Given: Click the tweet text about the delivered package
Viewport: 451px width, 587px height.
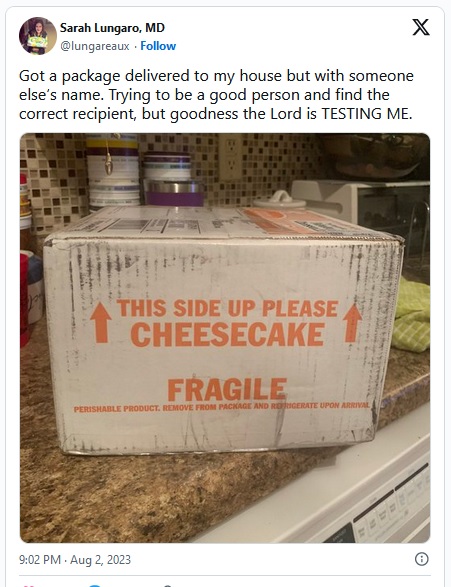Looking at the screenshot, I should tap(216, 95).
